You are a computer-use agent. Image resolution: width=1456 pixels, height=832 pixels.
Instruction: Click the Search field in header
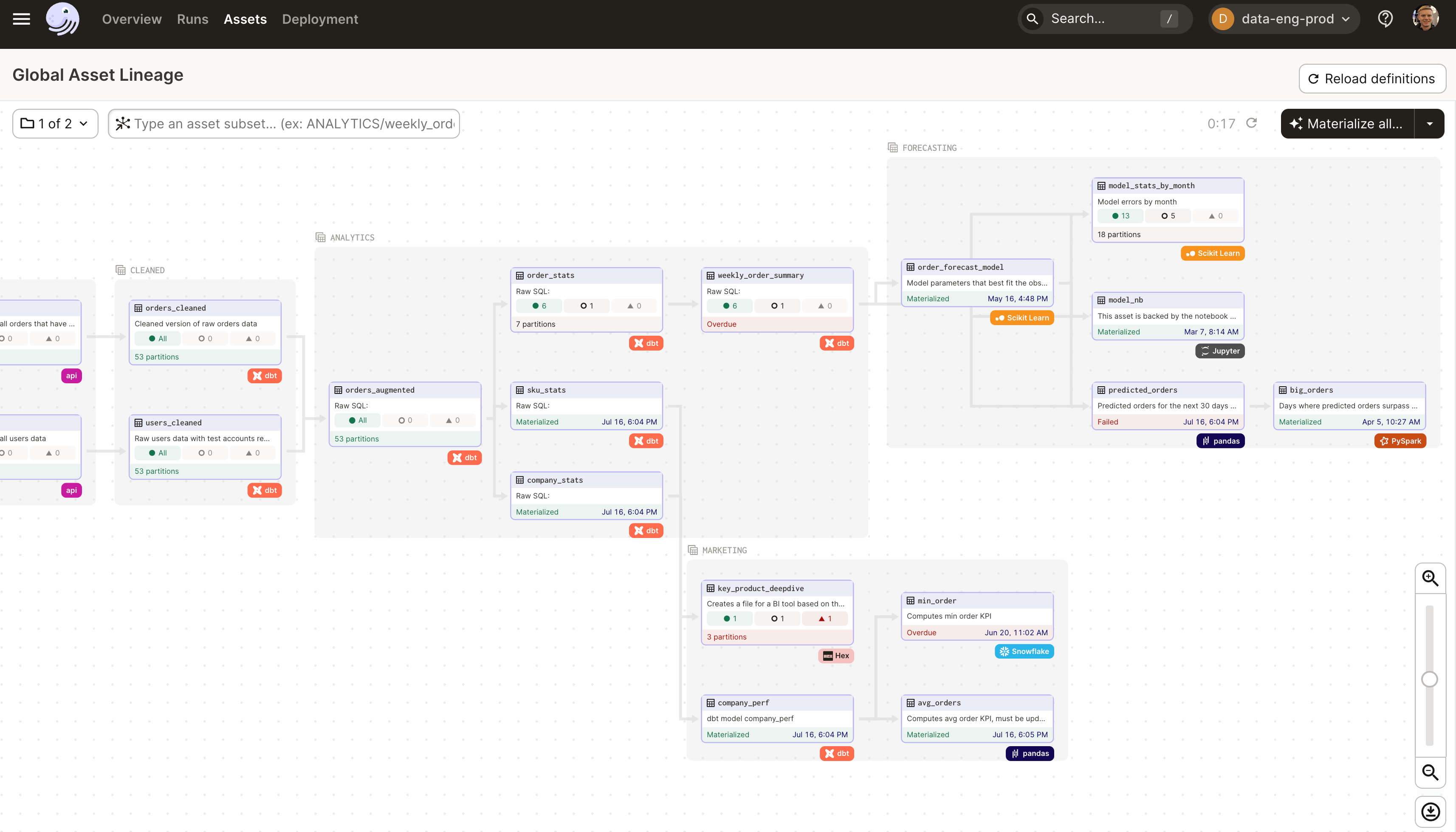(x=1105, y=19)
